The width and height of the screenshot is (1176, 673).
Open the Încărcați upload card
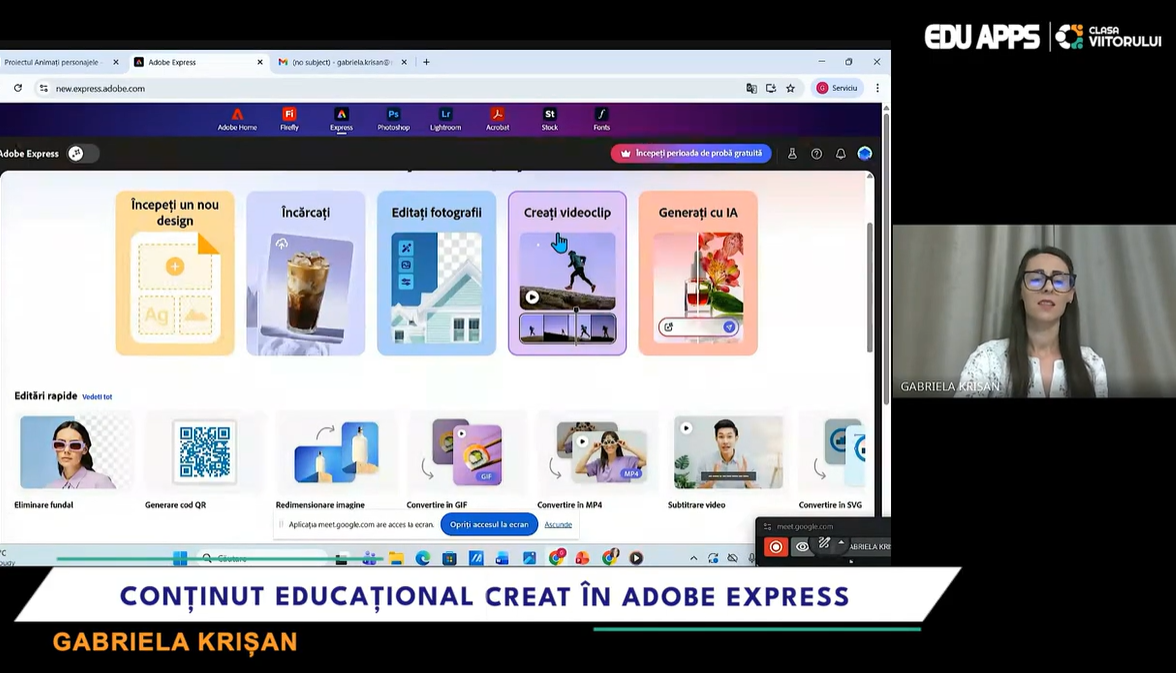coord(305,273)
